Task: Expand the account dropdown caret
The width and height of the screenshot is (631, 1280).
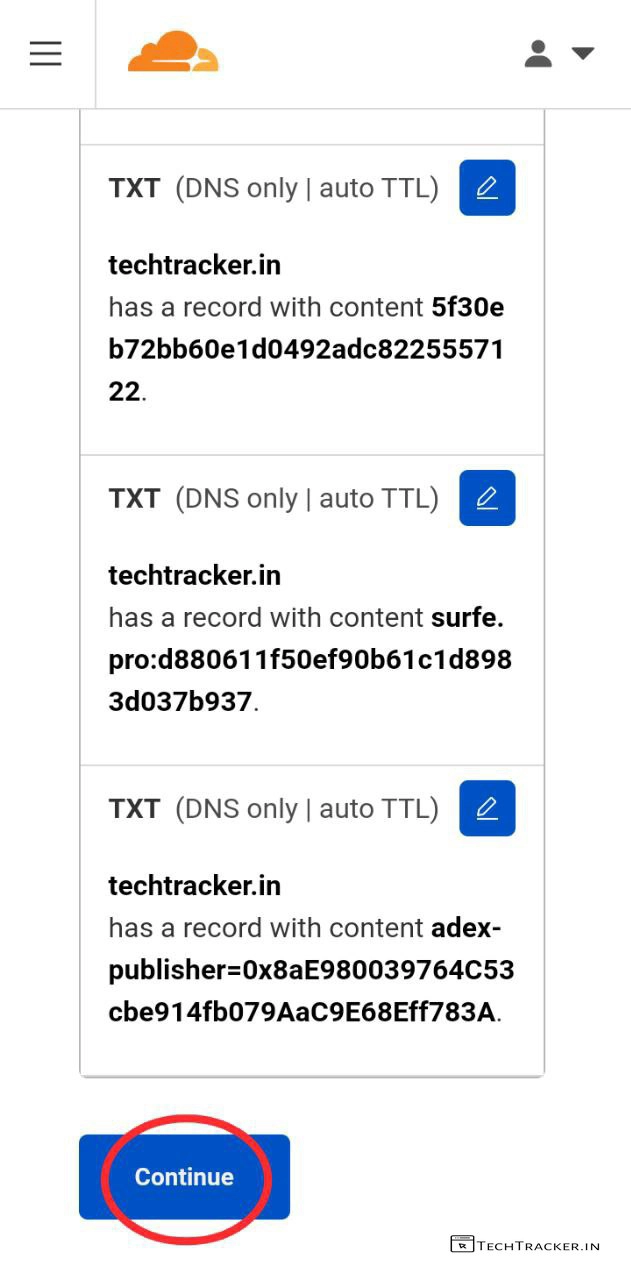Action: click(x=583, y=53)
